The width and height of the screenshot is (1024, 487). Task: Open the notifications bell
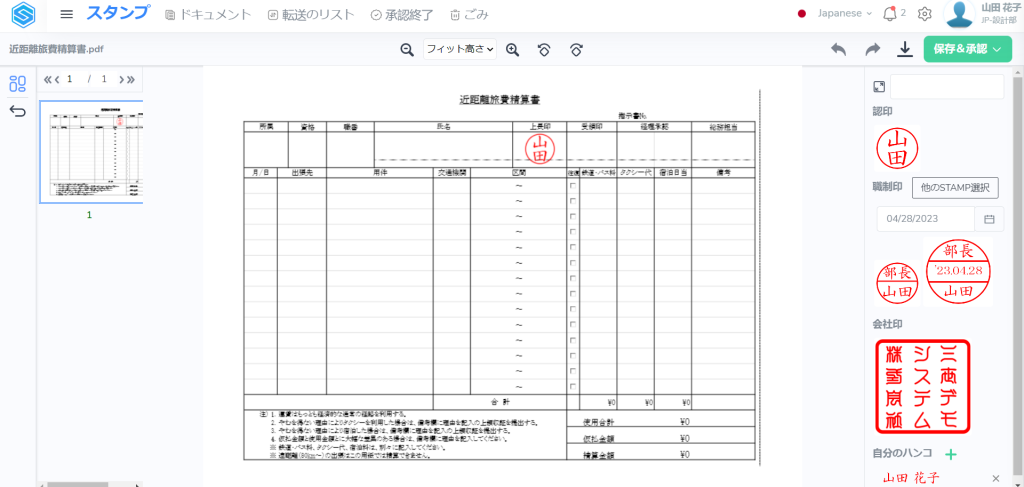(890, 14)
